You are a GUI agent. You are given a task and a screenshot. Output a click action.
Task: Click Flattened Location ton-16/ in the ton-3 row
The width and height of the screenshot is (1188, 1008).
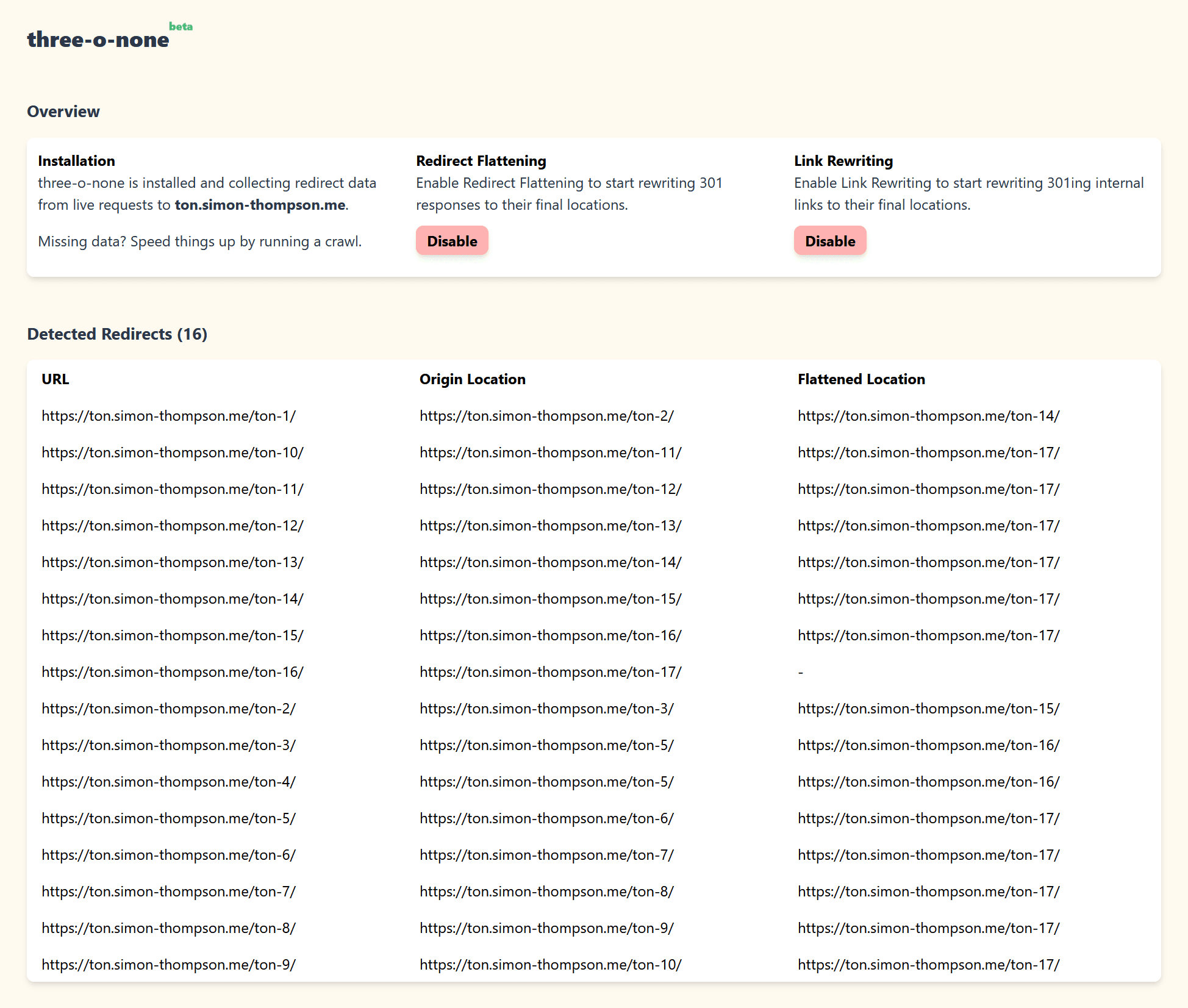929,745
